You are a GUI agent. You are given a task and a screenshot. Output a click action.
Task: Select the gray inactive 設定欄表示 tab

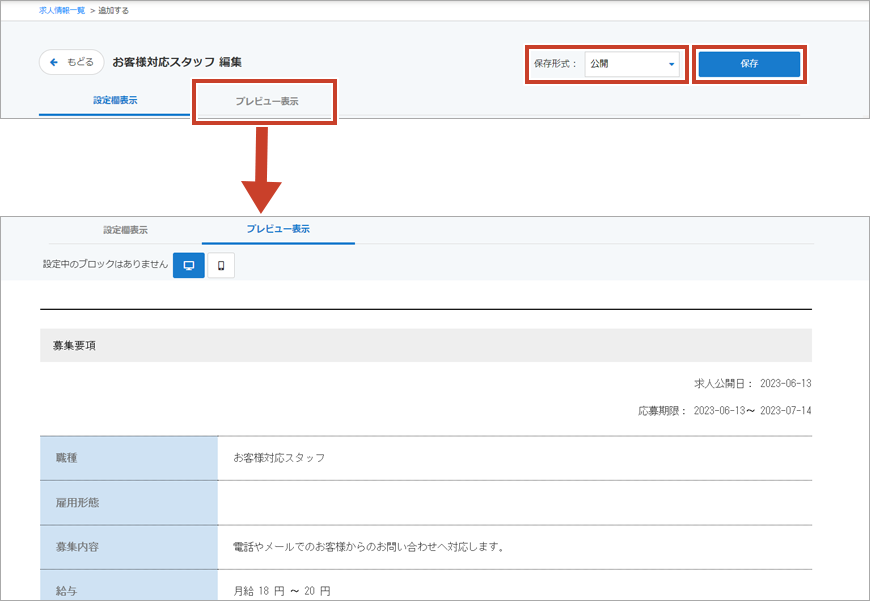click(125, 229)
